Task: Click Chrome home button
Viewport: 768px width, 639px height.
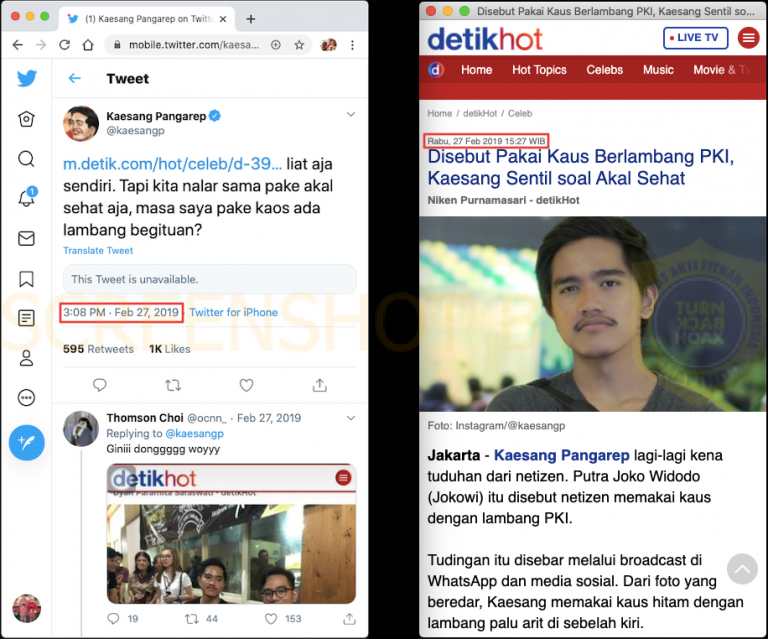Action: click(88, 45)
